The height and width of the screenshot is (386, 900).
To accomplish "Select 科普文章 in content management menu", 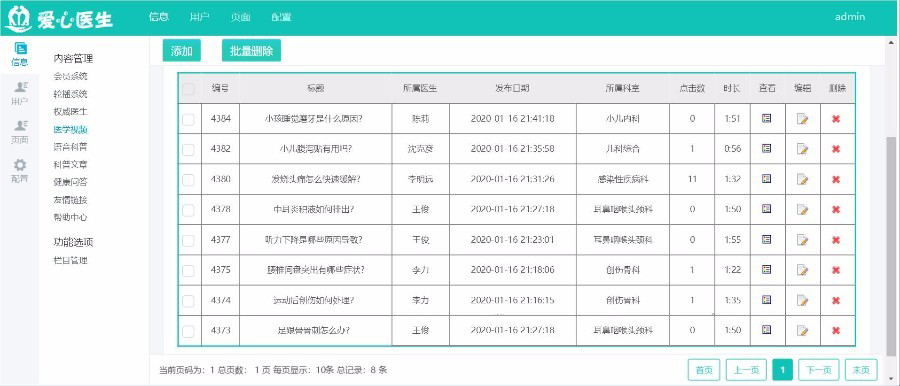I will pos(70,164).
